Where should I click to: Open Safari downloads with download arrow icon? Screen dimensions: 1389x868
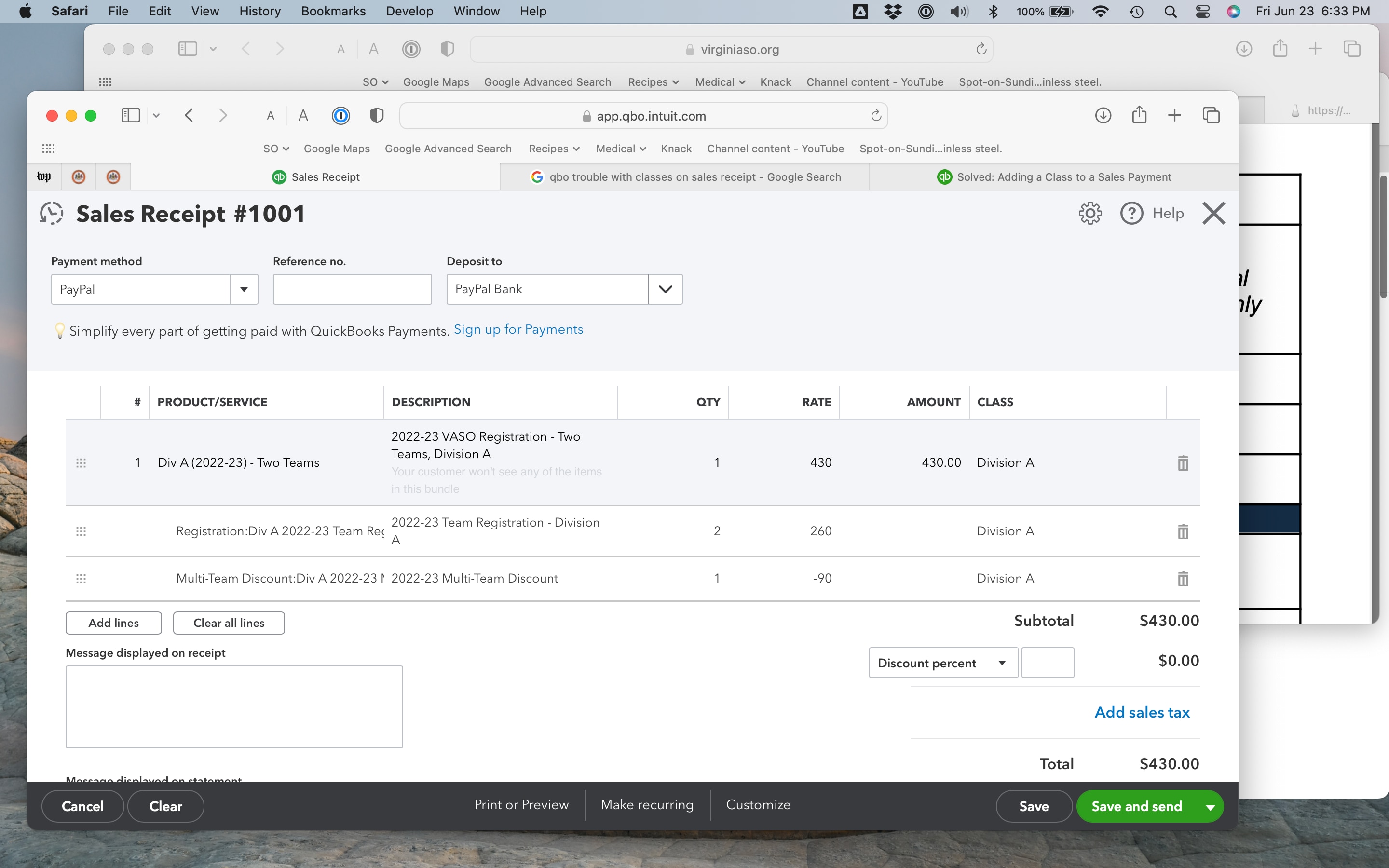click(1103, 115)
